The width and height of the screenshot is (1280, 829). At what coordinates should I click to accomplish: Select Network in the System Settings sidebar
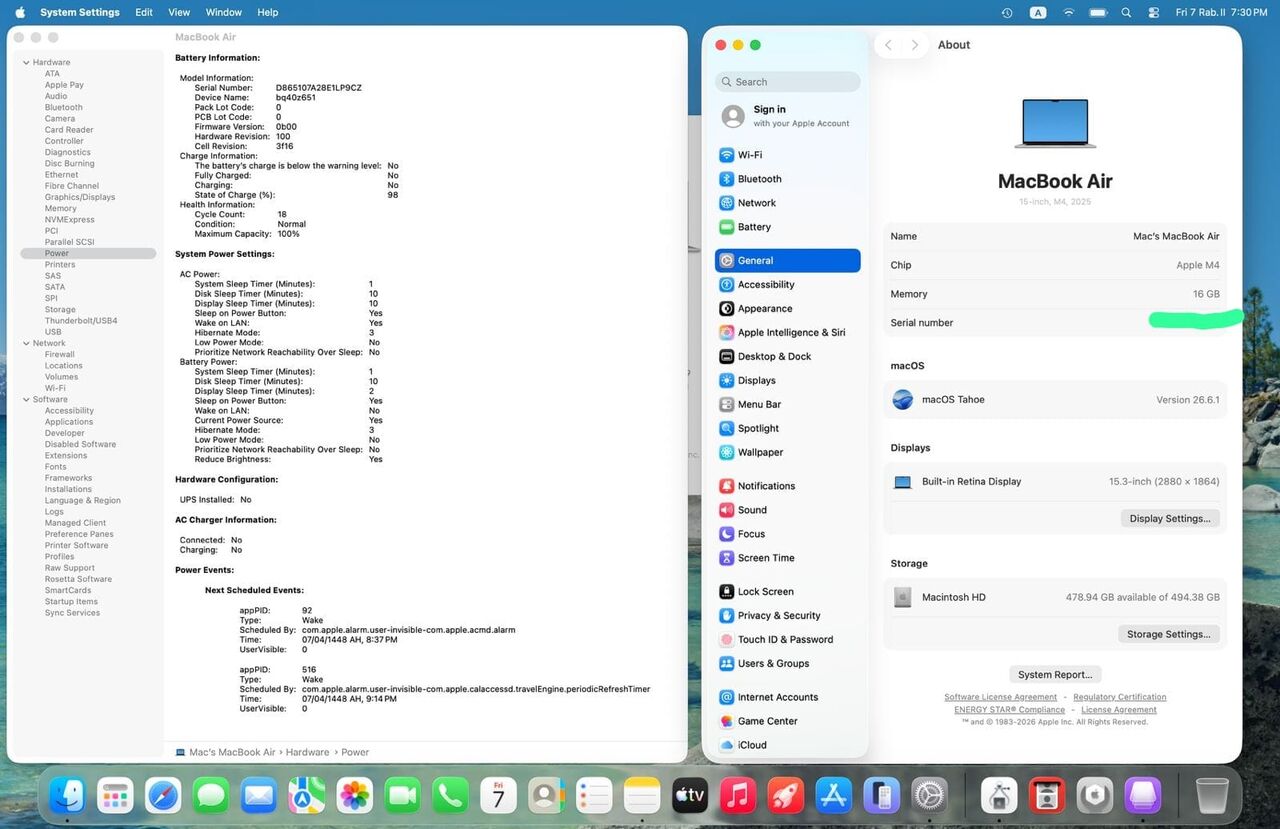tap(787, 203)
